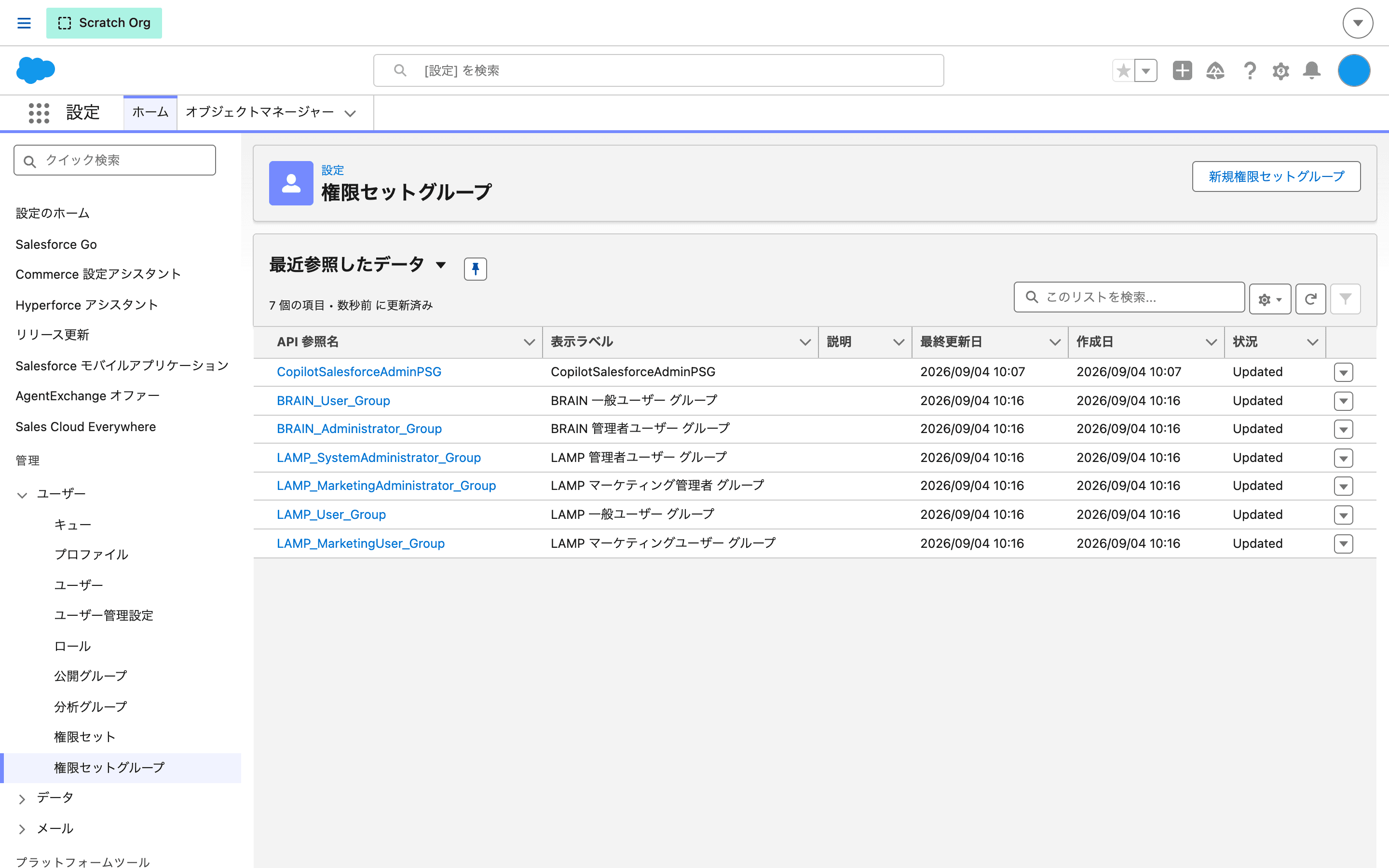Open row actions for LAMP_MarketingUser_Group

1343,543
